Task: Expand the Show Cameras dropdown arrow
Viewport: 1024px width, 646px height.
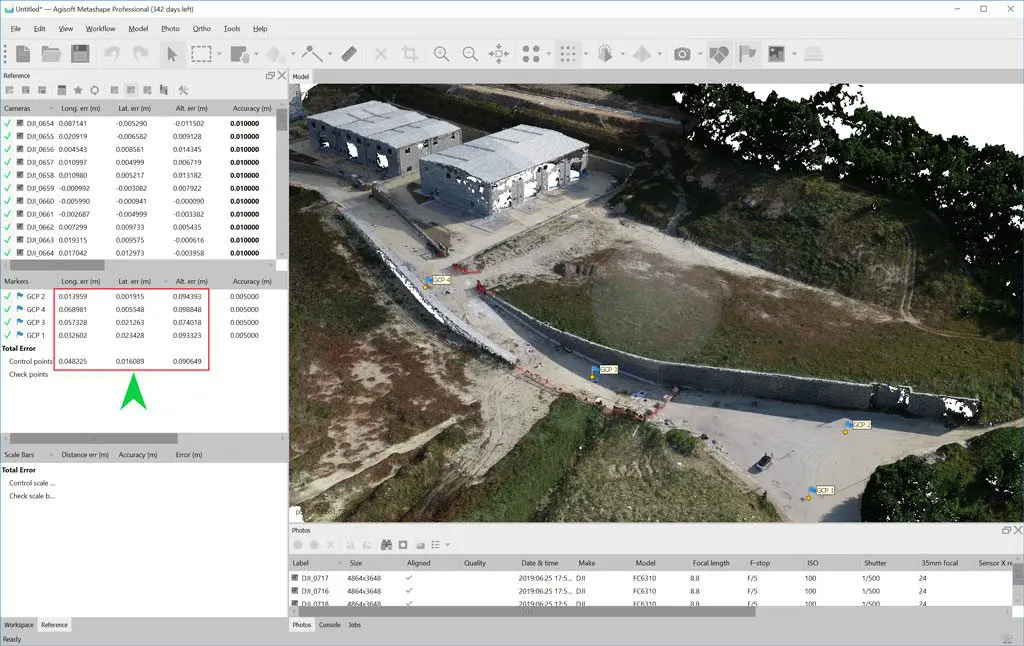Action: point(699,54)
